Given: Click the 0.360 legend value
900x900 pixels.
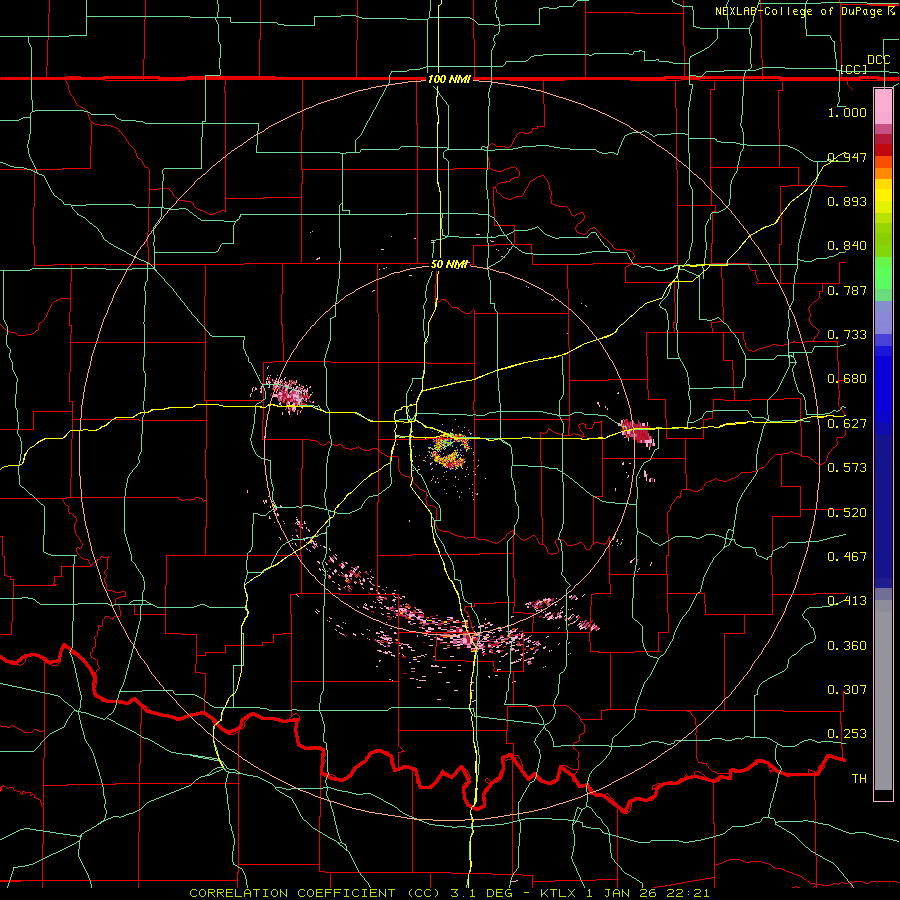Looking at the screenshot, I should pos(847,646).
